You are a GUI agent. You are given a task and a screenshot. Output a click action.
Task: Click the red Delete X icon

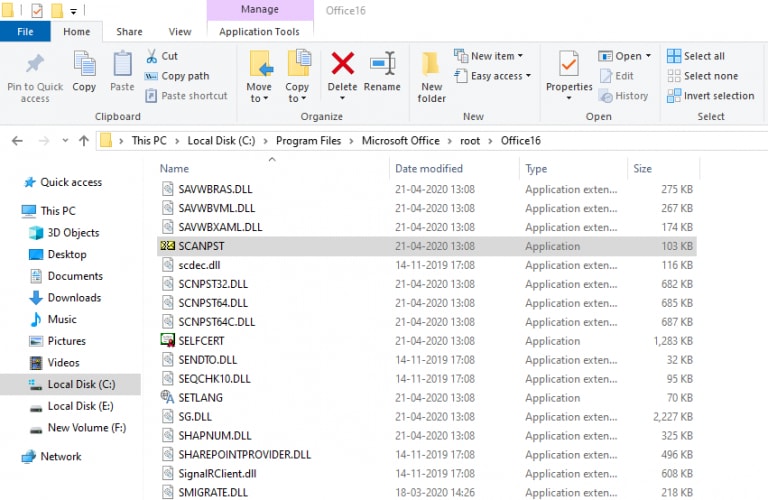point(342,63)
